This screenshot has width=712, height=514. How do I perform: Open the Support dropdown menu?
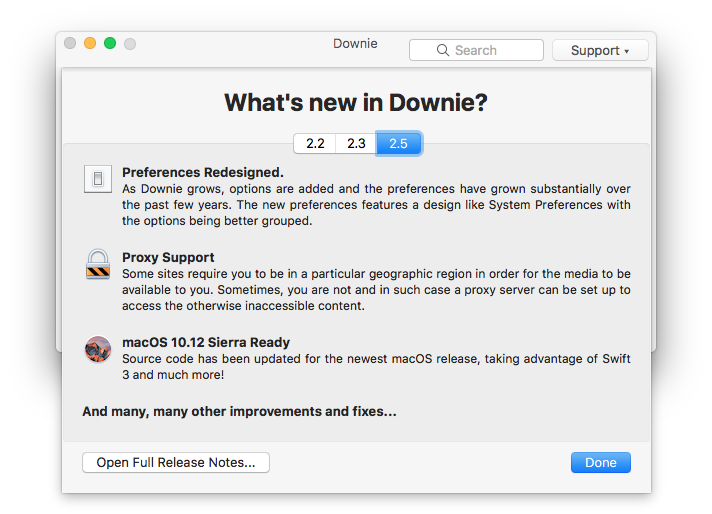(600, 50)
